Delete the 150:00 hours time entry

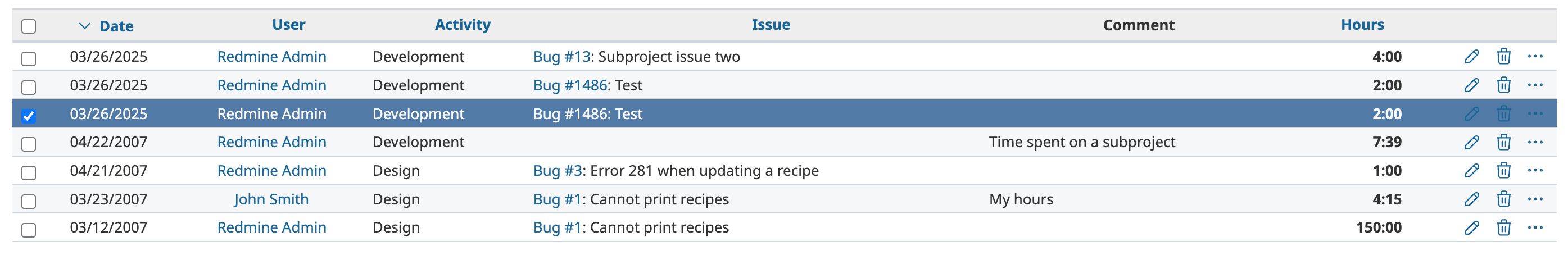tap(1503, 227)
